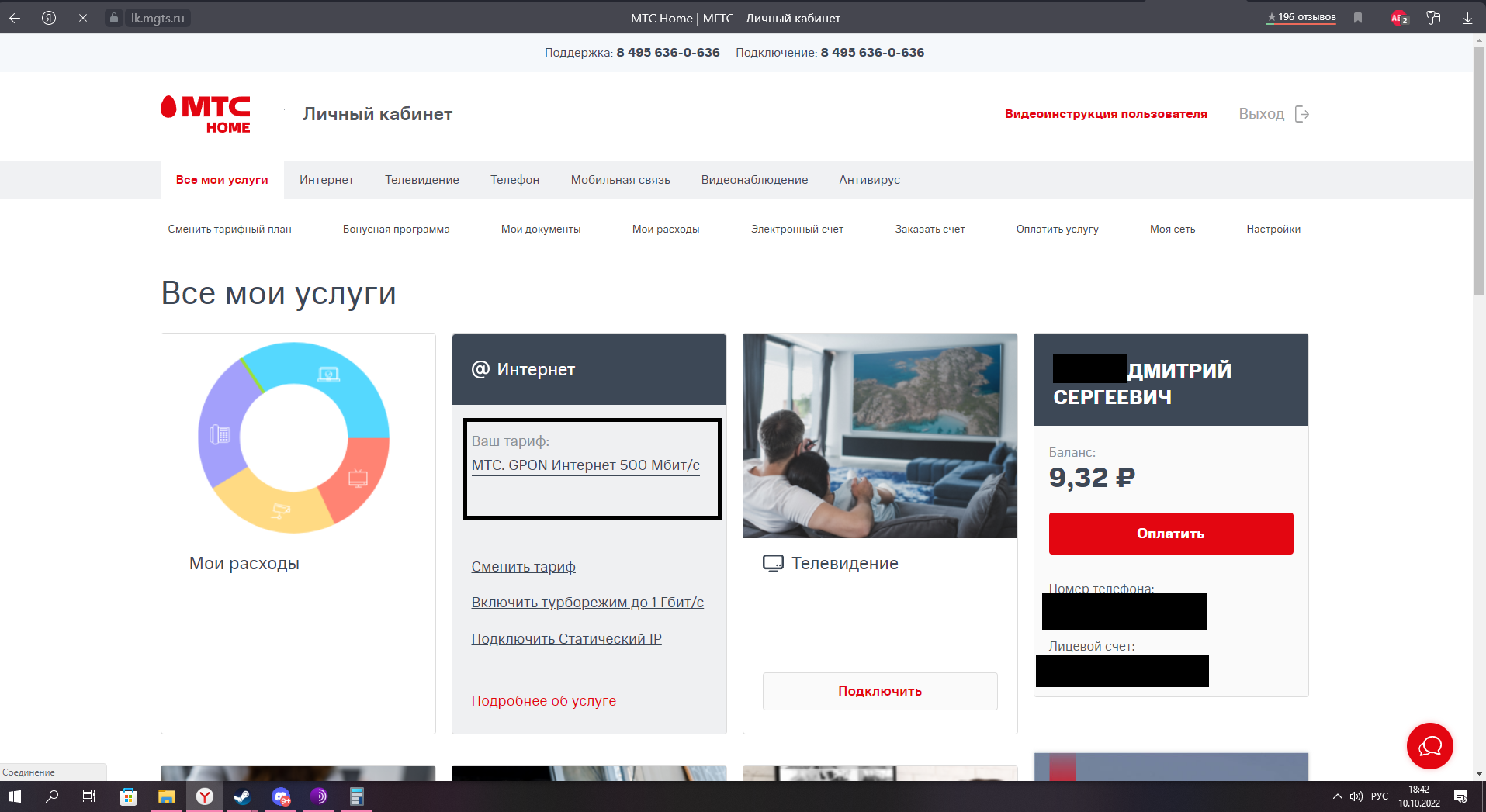
Task: Select the Все мои услуги tab
Action: click(x=222, y=180)
